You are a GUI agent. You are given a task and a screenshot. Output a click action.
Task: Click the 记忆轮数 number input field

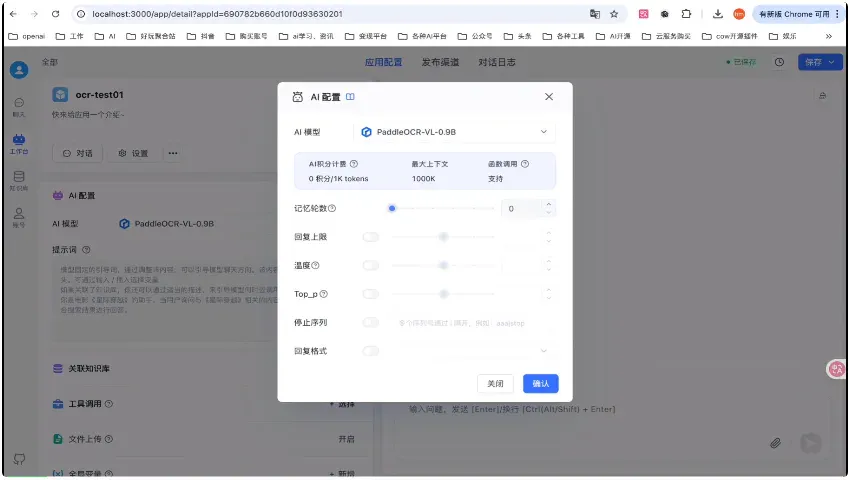[521, 208]
